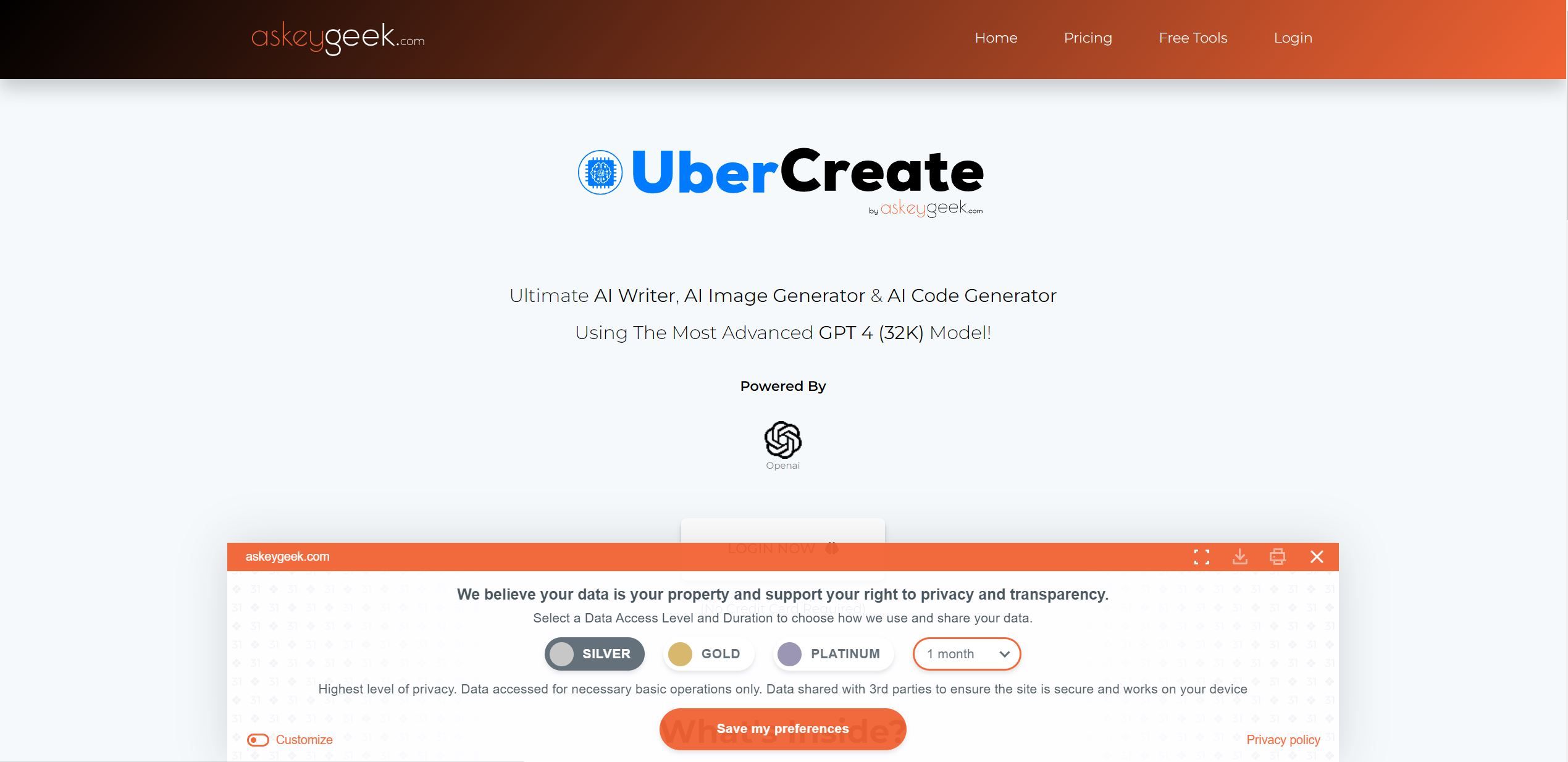Viewport: 1568px width, 762px height.
Task: Click the Home navigation menu item
Action: (x=996, y=37)
